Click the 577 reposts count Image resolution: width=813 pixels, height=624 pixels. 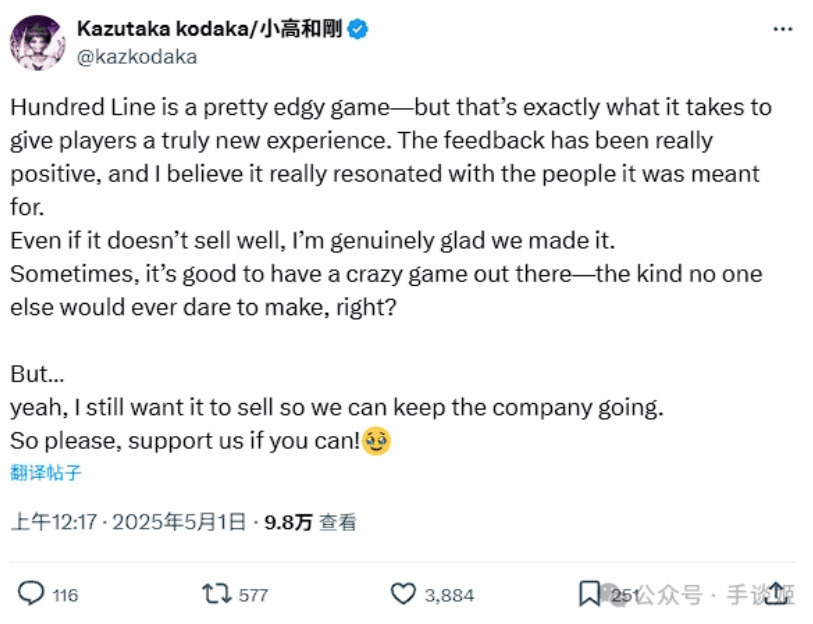click(x=253, y=595)
